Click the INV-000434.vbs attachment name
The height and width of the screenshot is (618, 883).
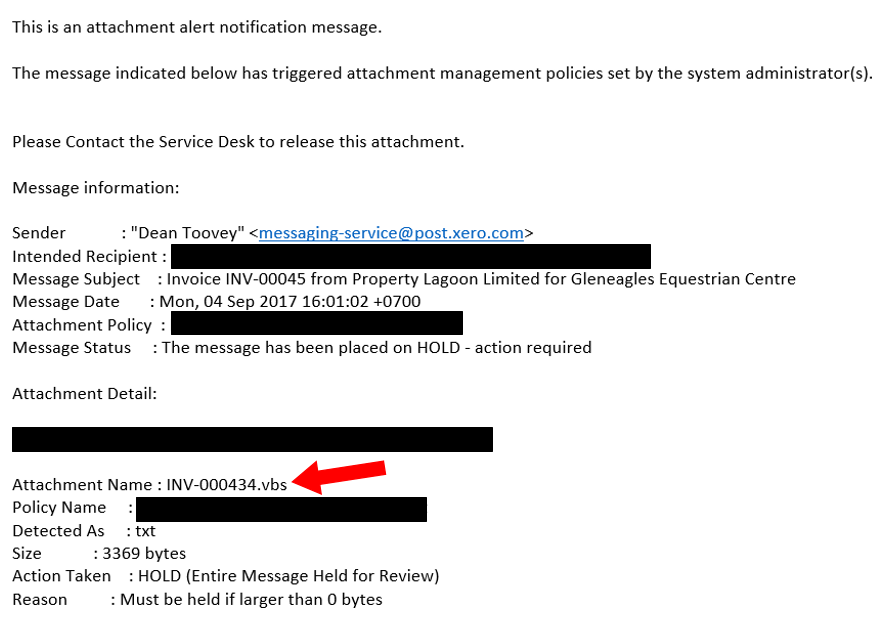pyautogui.click(x=227, y=485)
